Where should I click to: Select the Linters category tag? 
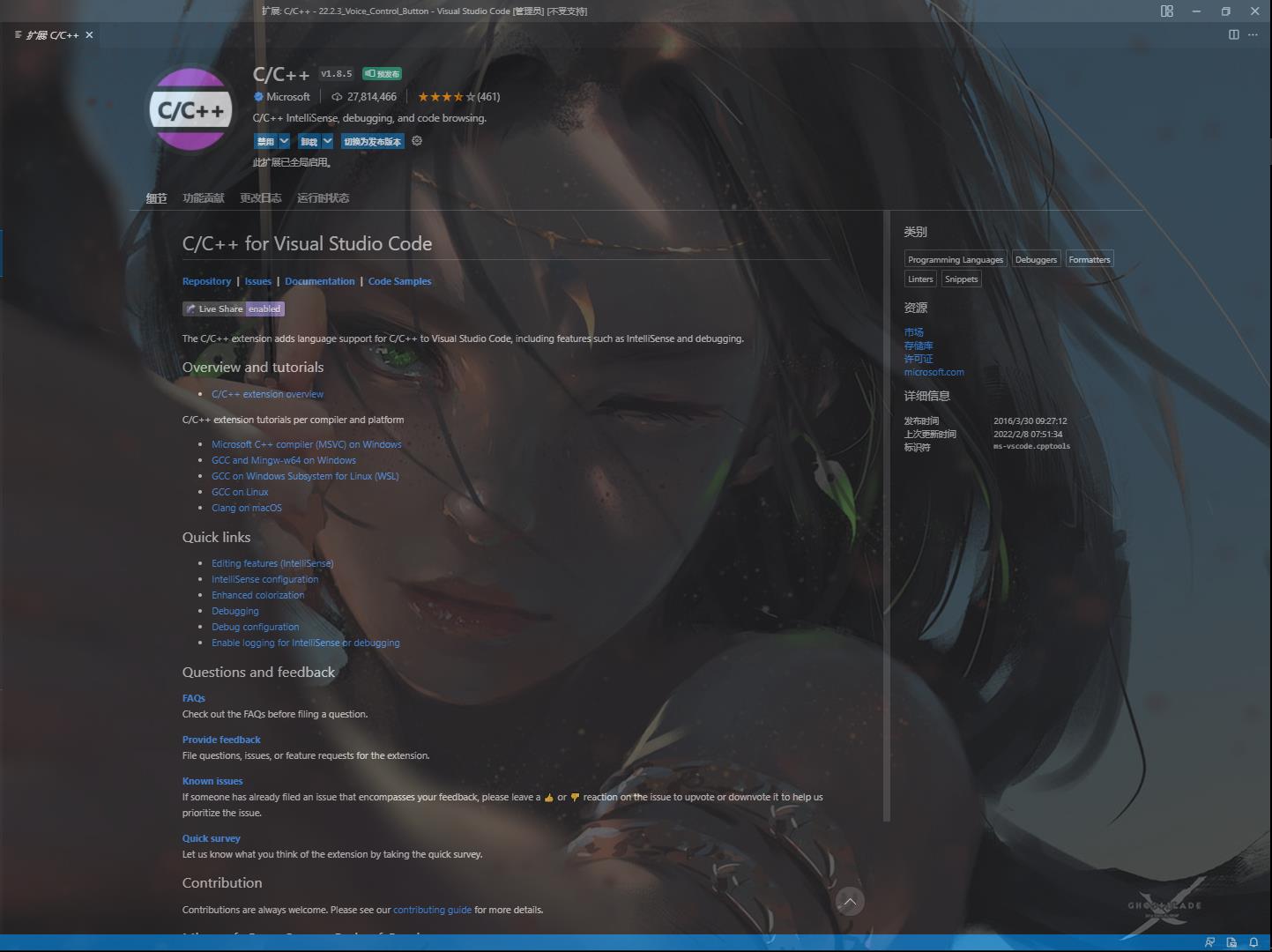click(920, 279)
